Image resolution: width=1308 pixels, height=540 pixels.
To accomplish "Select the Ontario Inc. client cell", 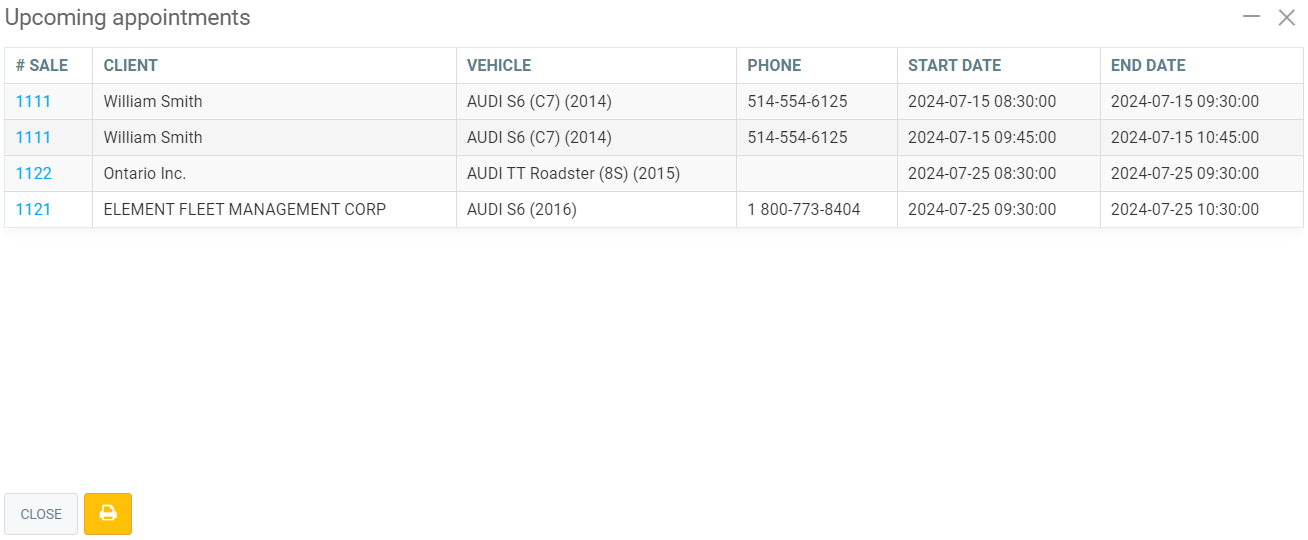I will pyautogui.click(x=145, y=173).
